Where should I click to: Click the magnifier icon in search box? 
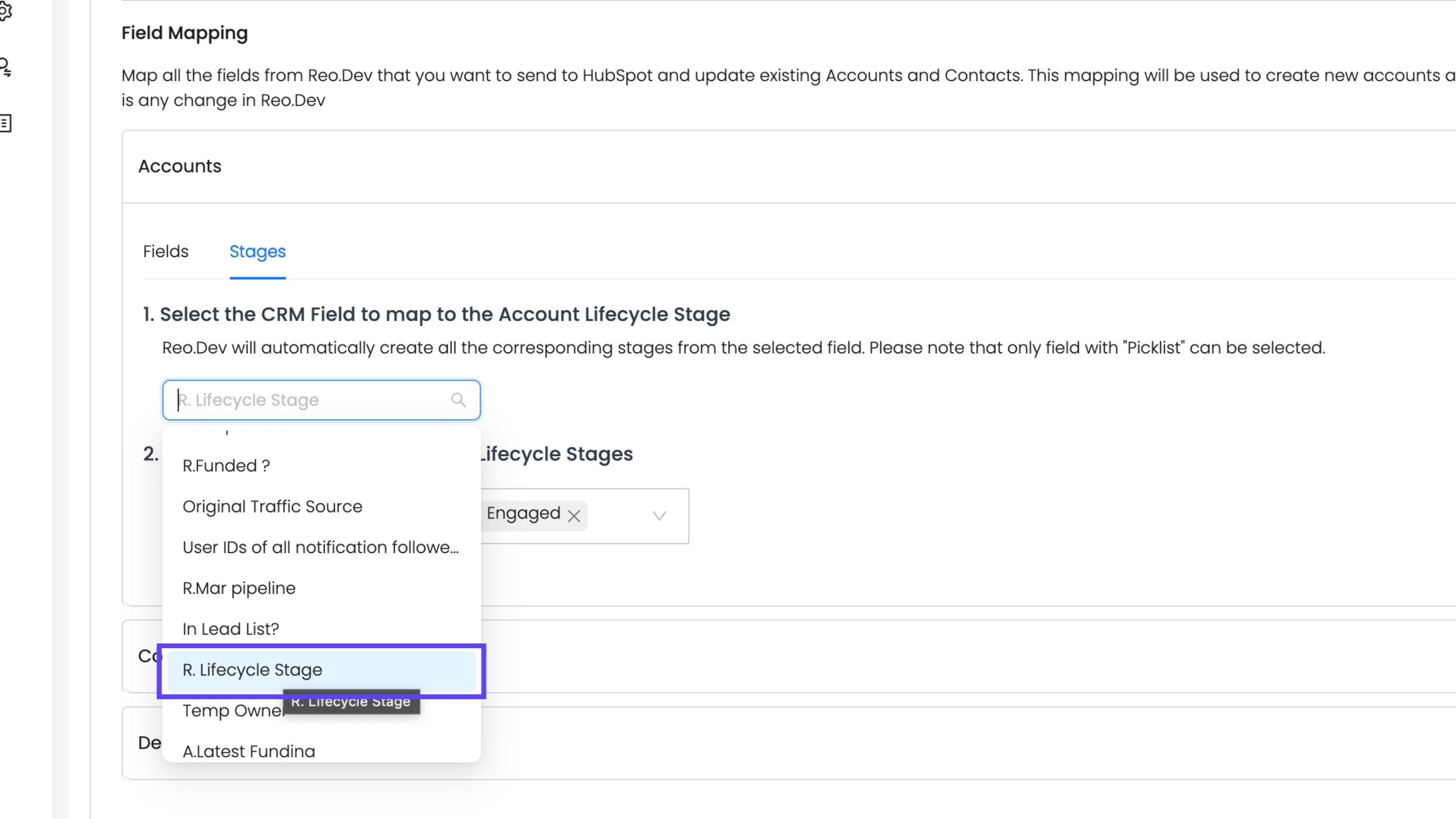[458, 400]
